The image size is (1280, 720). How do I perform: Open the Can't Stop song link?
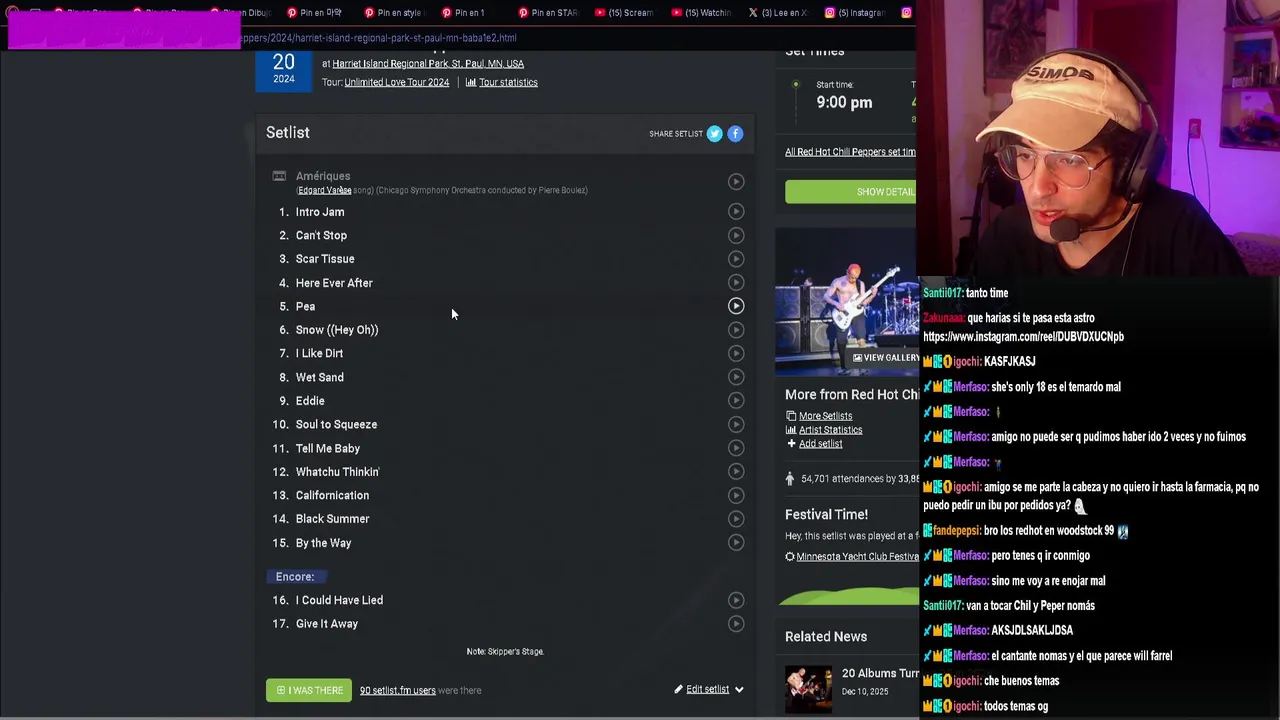click(x=321, y=235)
